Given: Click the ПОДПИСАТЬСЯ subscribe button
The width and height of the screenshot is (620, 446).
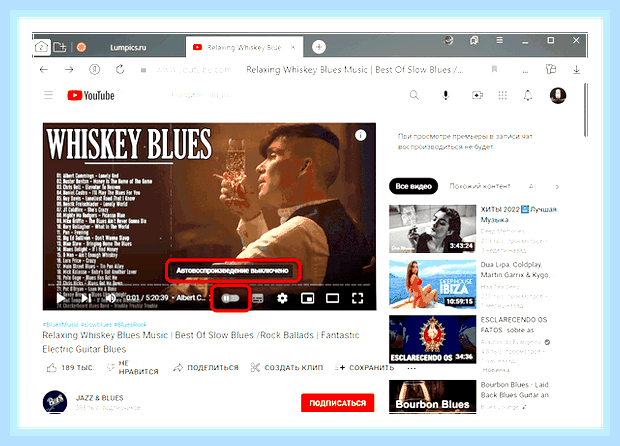Looking at the screenshot, I should pos(337,403).
